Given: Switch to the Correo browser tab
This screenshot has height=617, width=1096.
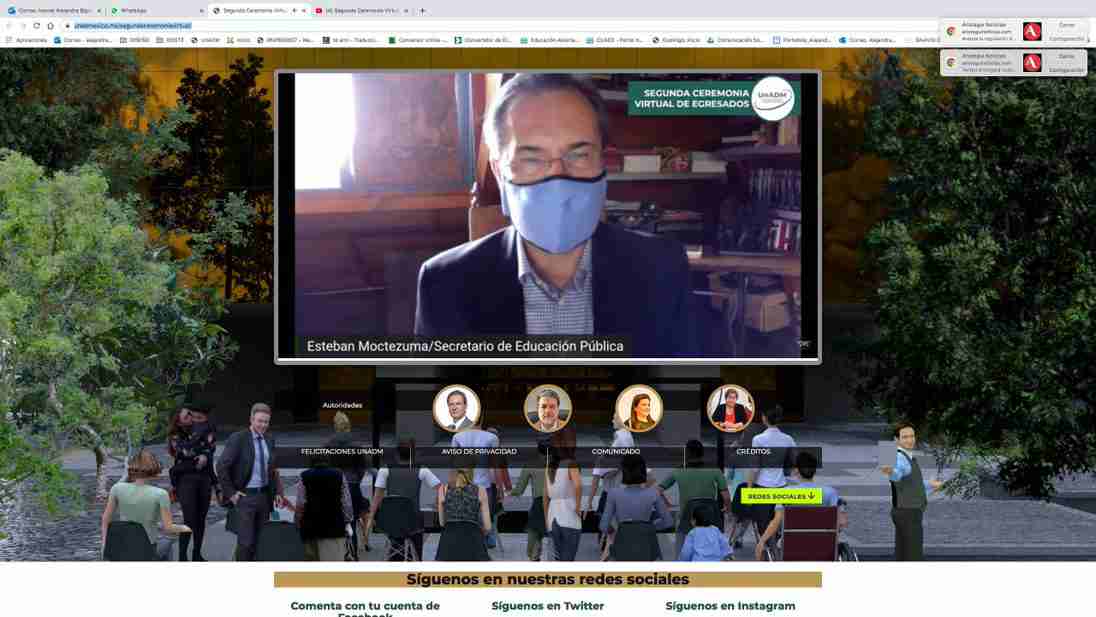Looking at the screenshot, I should coord(55,10).
